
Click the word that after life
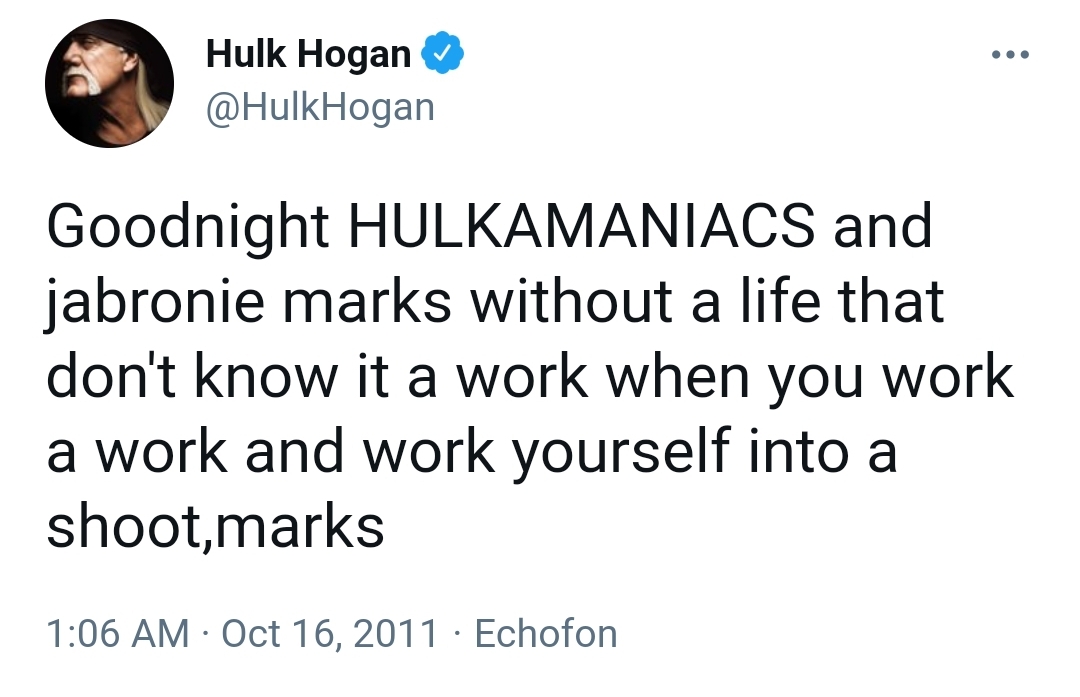(x=891, y=300)
